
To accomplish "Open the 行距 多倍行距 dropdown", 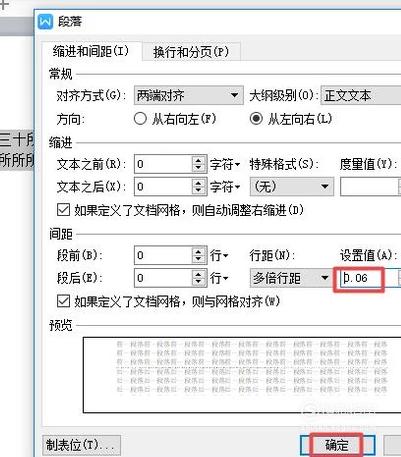I will pyautogui.click(x=292, y=278).
